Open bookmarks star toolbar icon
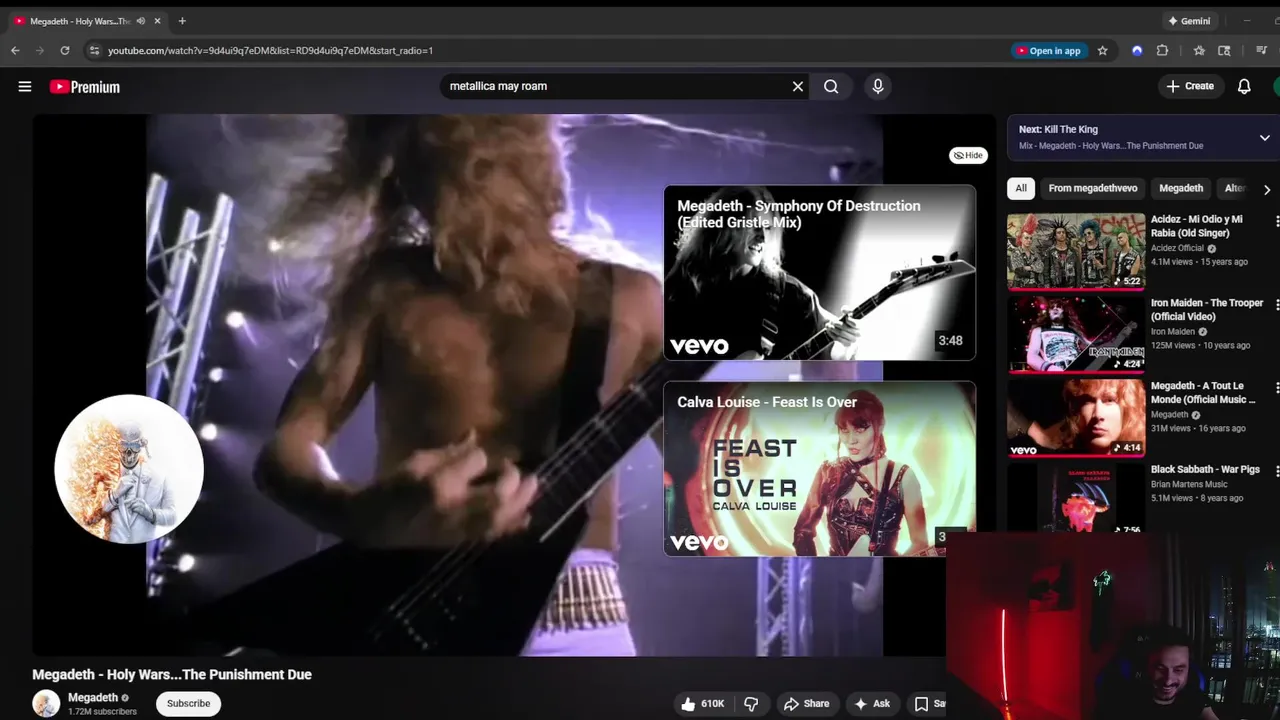The image size is (1280, 720). coord(1199,50)
